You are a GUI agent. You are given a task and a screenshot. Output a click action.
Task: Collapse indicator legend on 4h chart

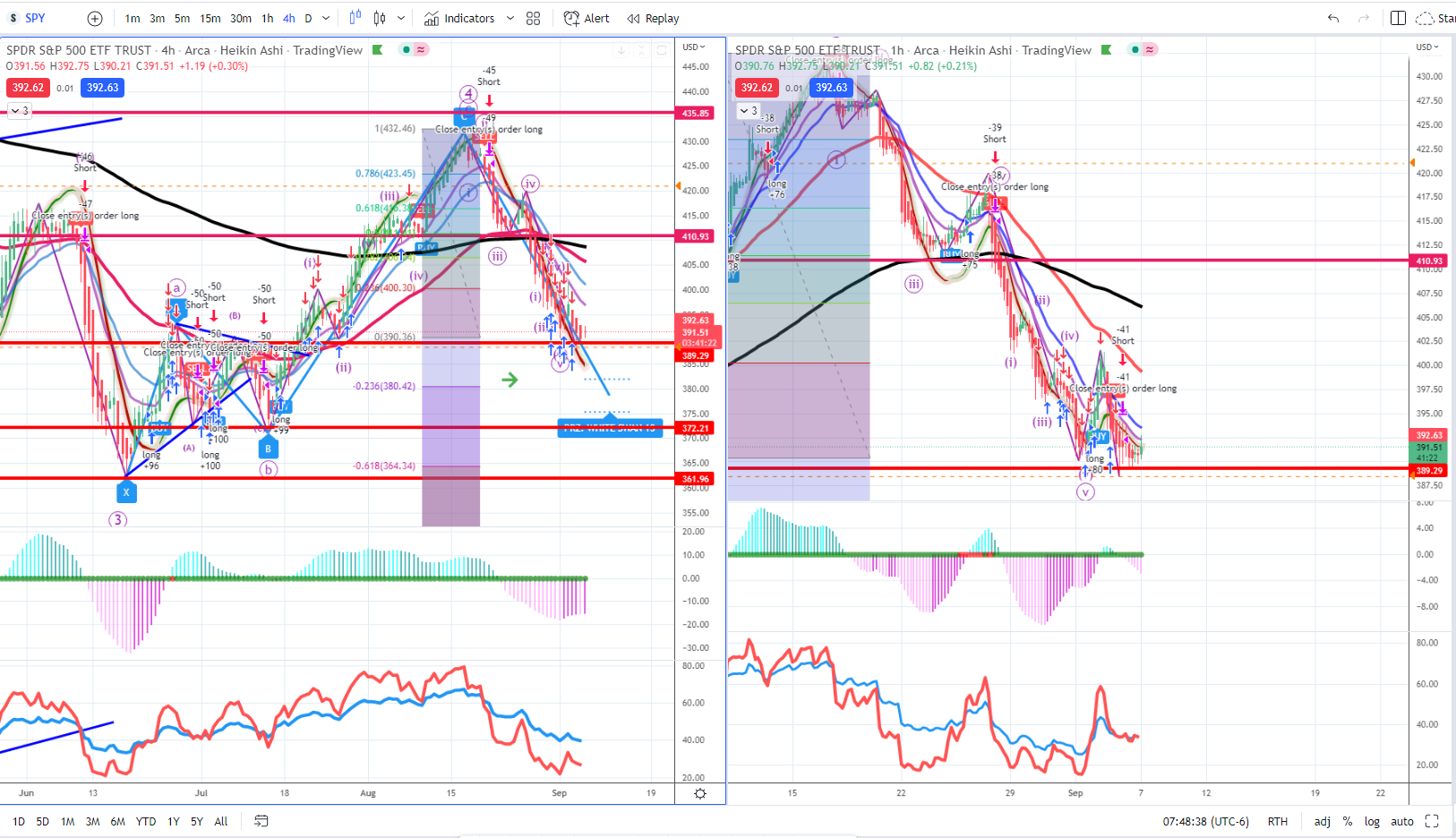(x=19, y=111)
